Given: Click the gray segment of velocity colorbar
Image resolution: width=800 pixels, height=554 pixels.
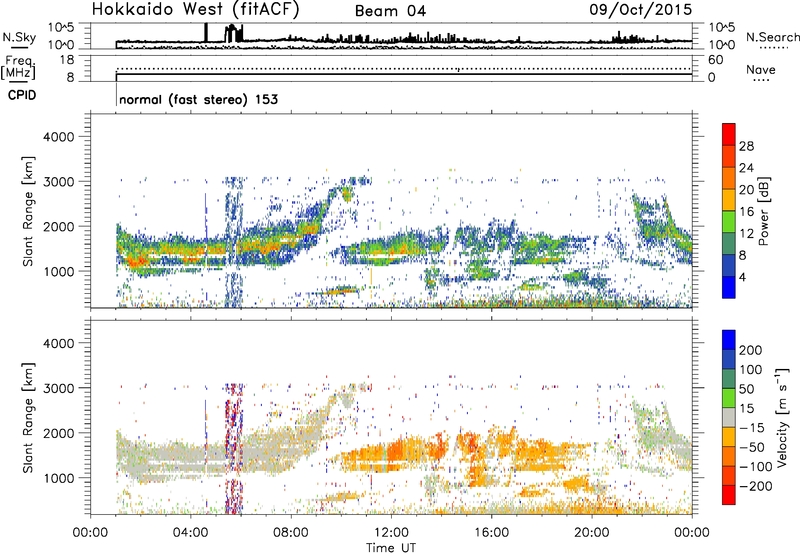Looking at the screenshot, I should click(729, 418).
